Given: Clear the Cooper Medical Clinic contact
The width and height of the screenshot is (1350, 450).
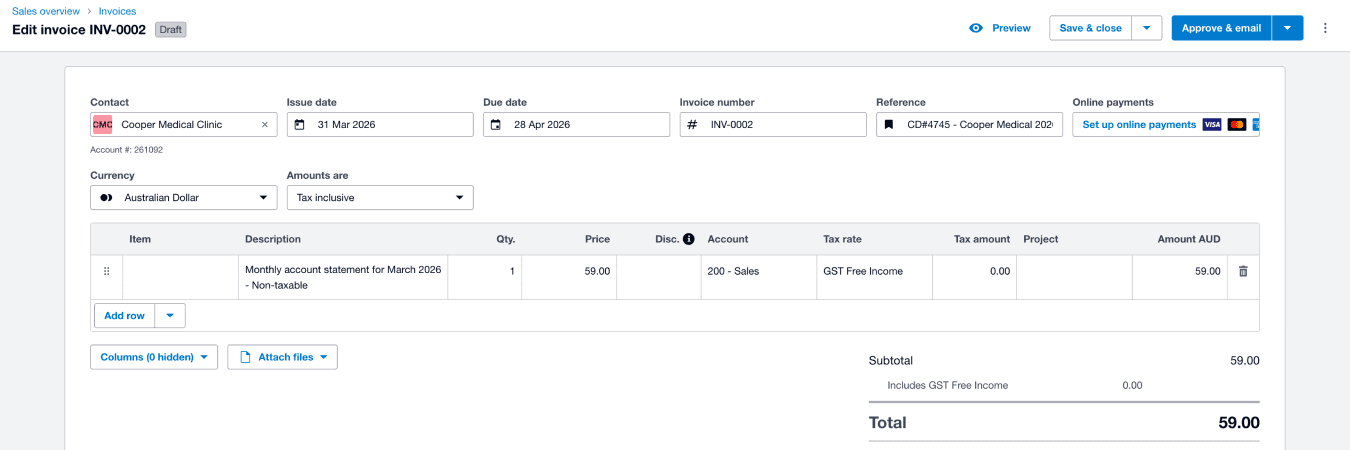Looking at the screenshot, I should (x=265, y=125).
